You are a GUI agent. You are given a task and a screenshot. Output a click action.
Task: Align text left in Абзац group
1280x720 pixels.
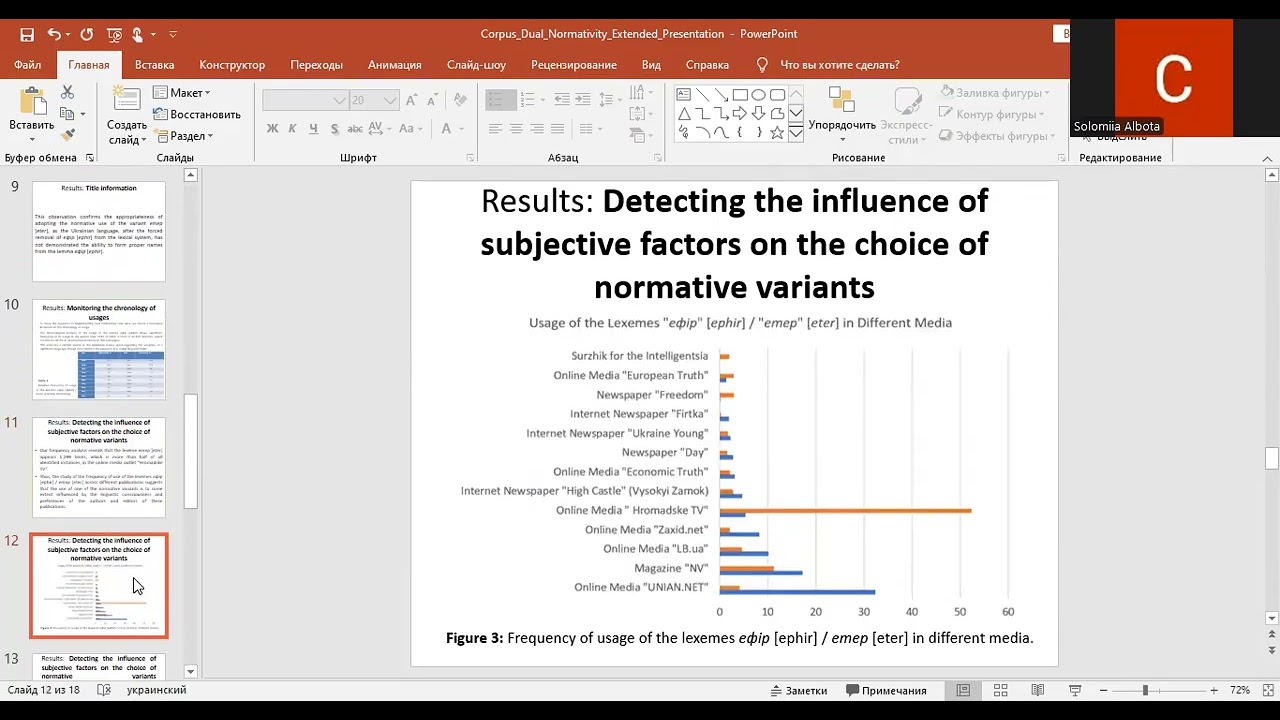coord(495,129)
